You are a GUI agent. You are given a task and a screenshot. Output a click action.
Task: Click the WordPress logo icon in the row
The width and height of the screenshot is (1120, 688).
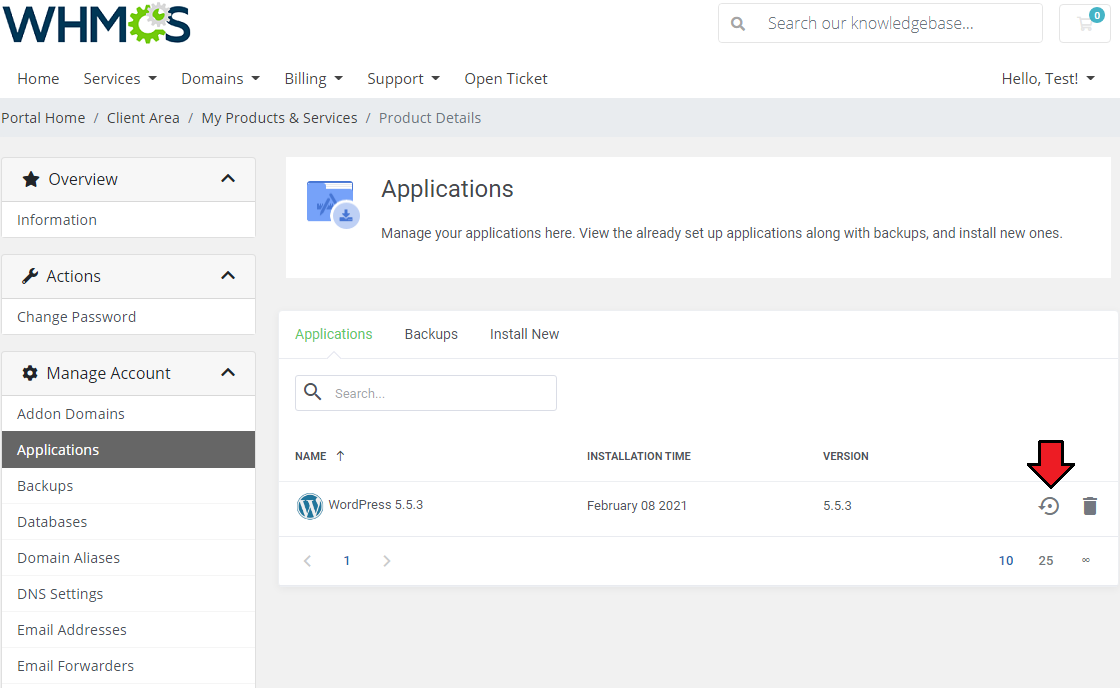[309, 506]
